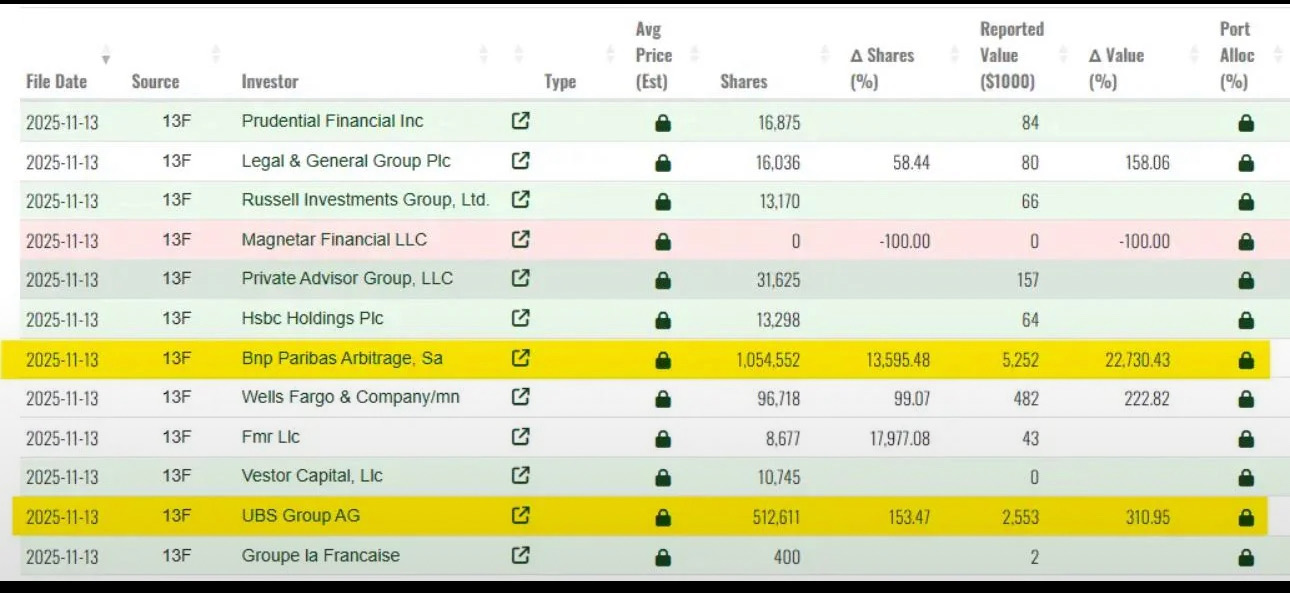Open external link icon for UBS Group AG
This screenshot has width=1290, height=593.
(520, 516)
